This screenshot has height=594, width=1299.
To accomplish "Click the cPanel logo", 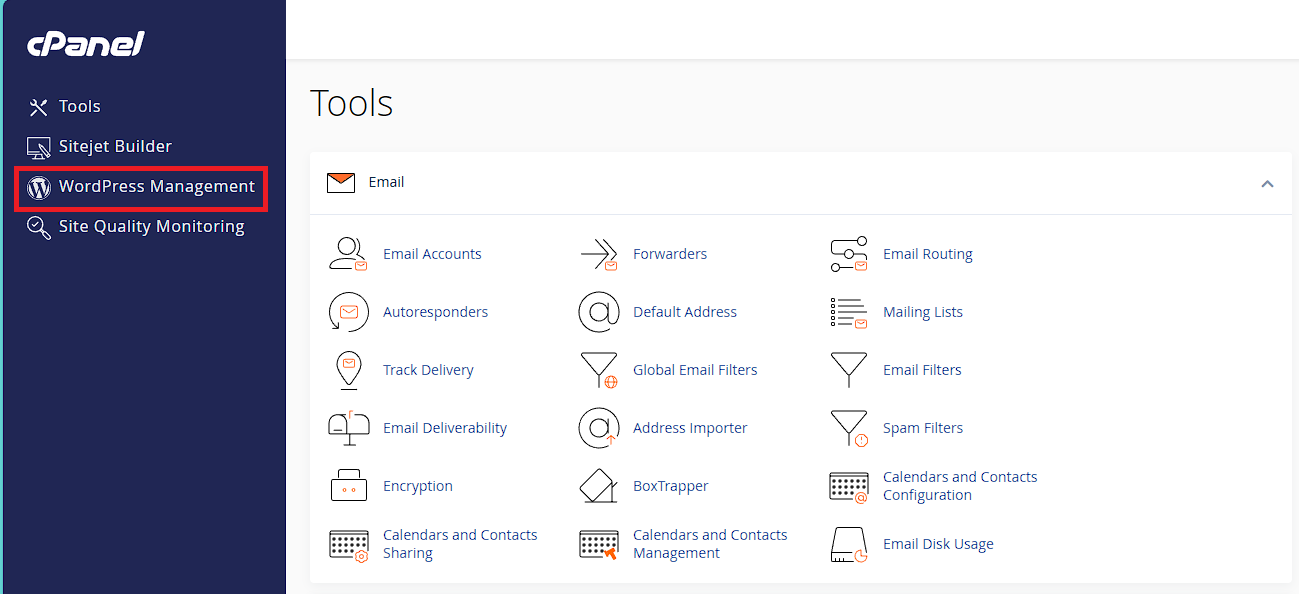I will (86, 44).
